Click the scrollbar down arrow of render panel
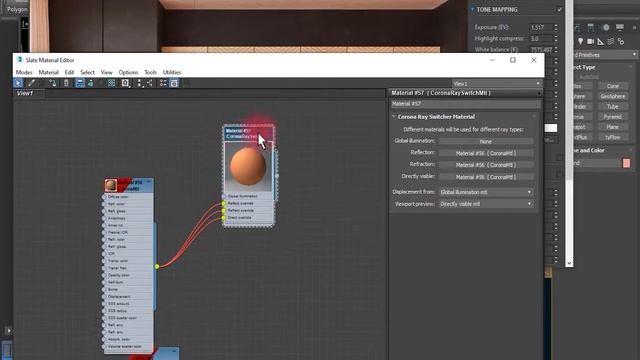This screenshot has width=640, height=360. 569,263
